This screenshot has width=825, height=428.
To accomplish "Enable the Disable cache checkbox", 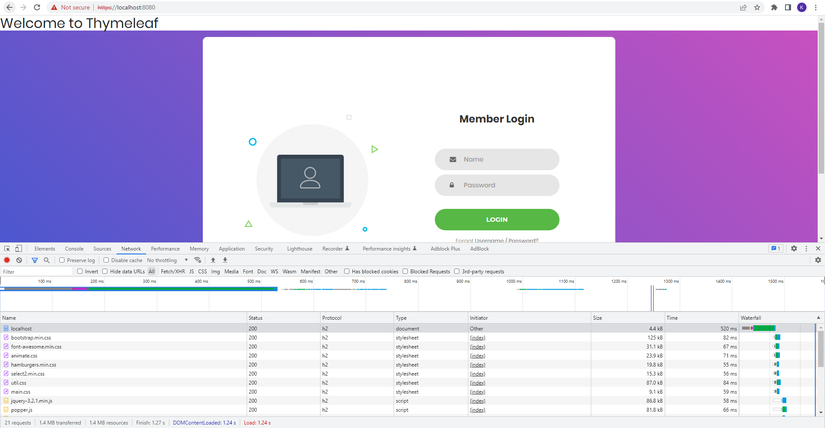I will 106,260.
